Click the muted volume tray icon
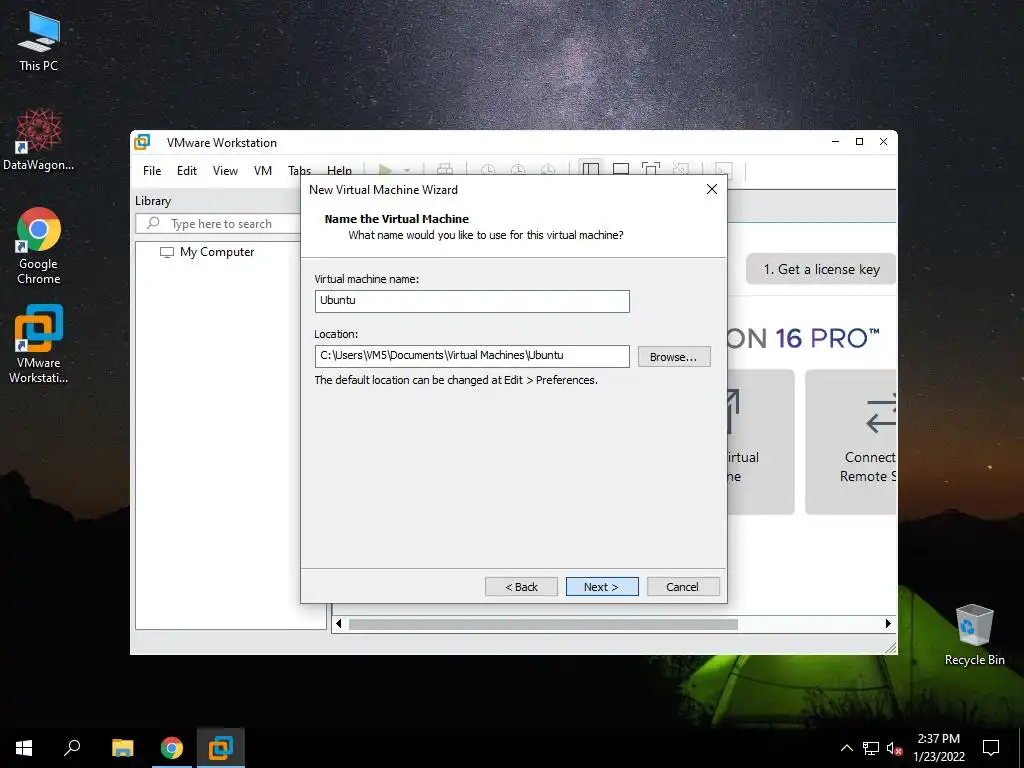Image resolution: width=1024 pixels, height=768 pixels. click(894, 748)
